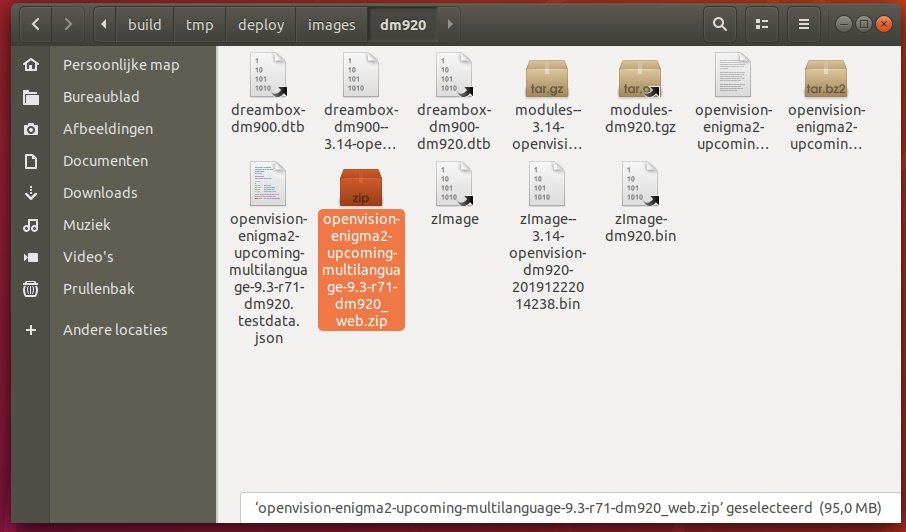This screenshot has width=906, height=532.
Task: Jump to the 'deploy' path segment
Action: tap(260, 24)
